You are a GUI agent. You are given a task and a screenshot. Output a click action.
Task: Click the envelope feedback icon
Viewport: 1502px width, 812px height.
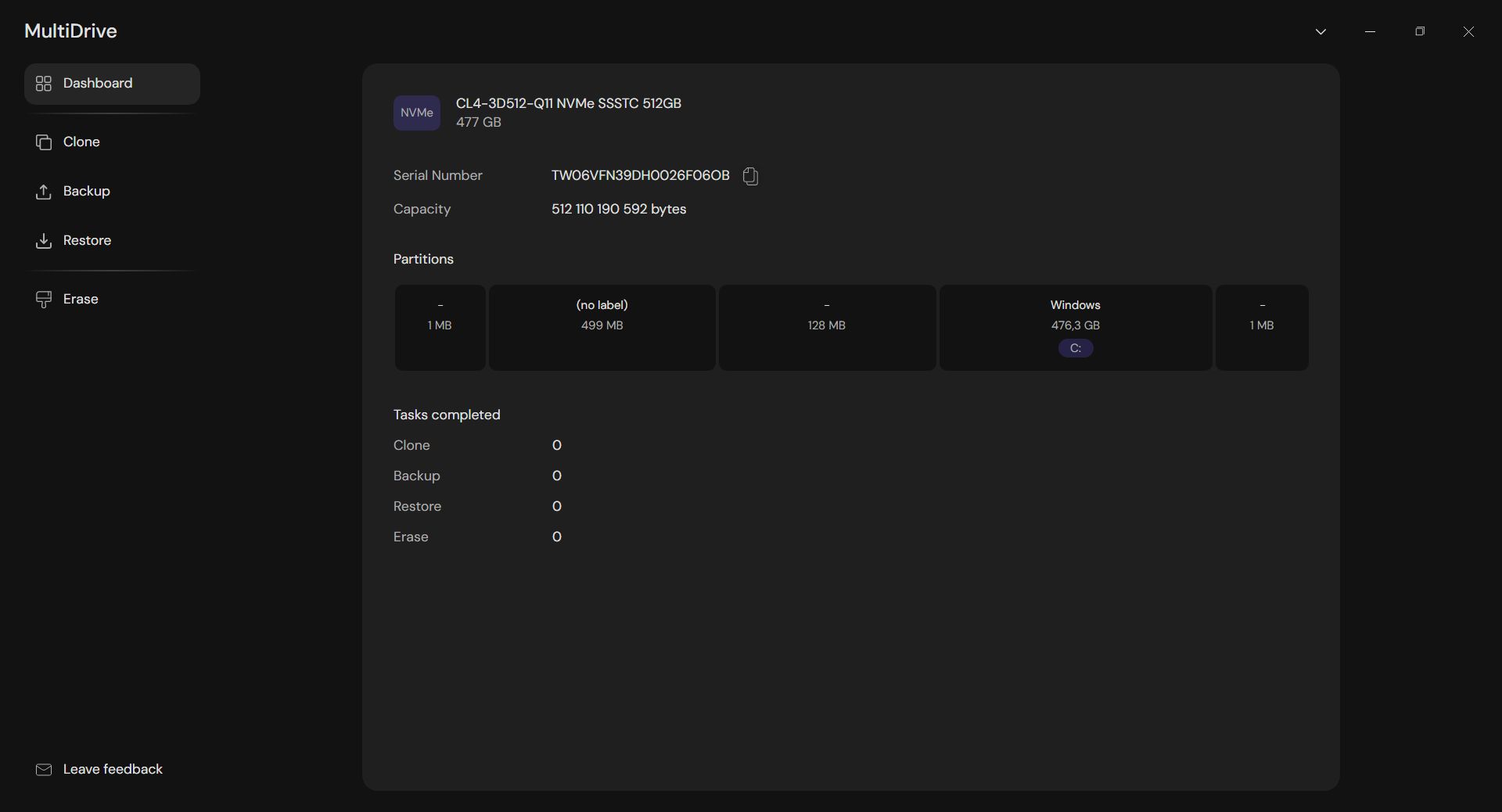pyautogui.click(x=44, y=770)
